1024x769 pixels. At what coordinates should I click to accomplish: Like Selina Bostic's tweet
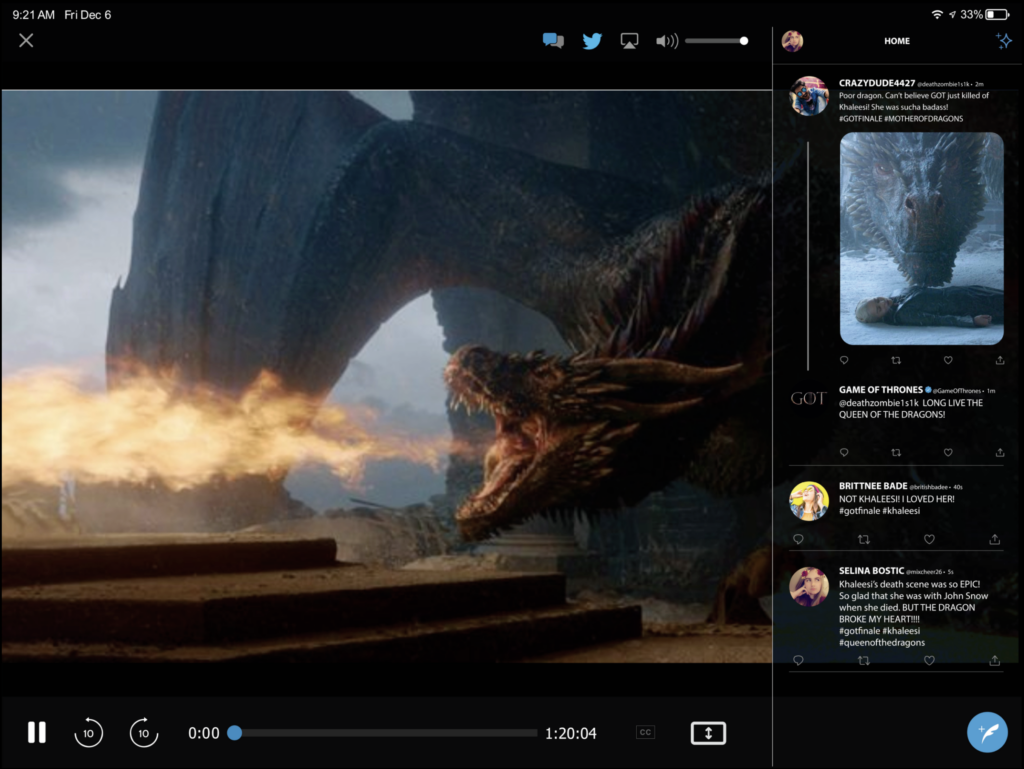pos(929,661)
